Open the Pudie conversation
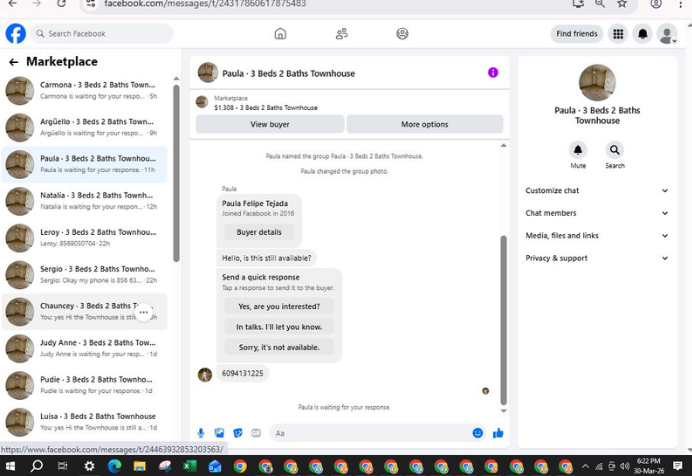 click(84, 385)
